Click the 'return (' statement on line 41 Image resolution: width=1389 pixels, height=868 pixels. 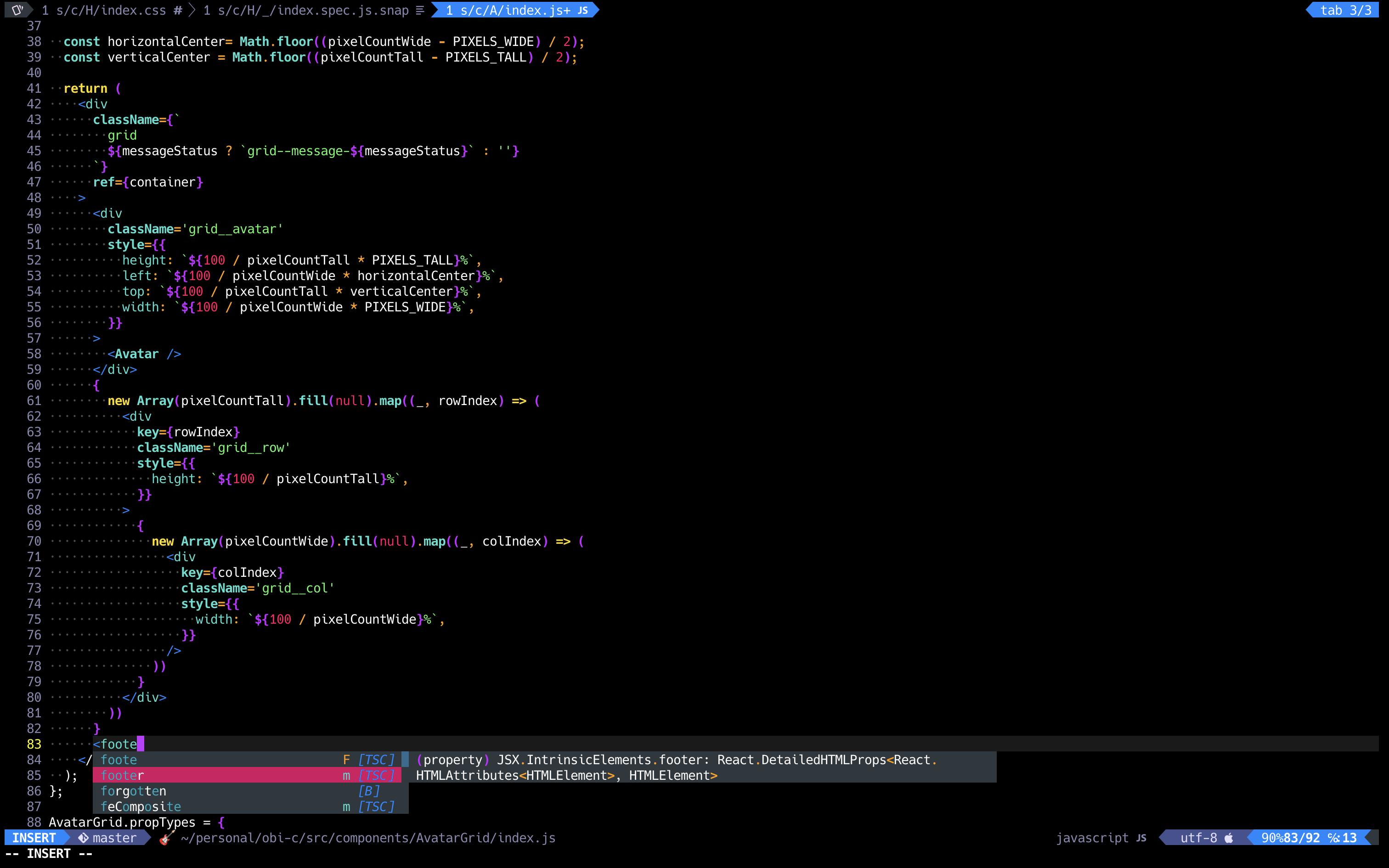coord(92,88)
